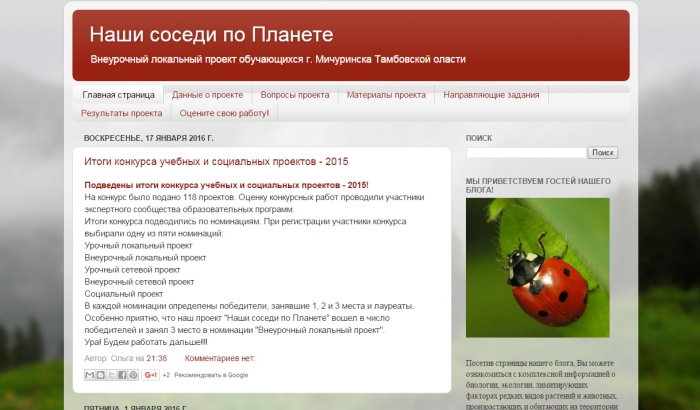Screen dimensions: 700x410
Task: Open post title Итоги конкурса link
Action: click(216, 161)
